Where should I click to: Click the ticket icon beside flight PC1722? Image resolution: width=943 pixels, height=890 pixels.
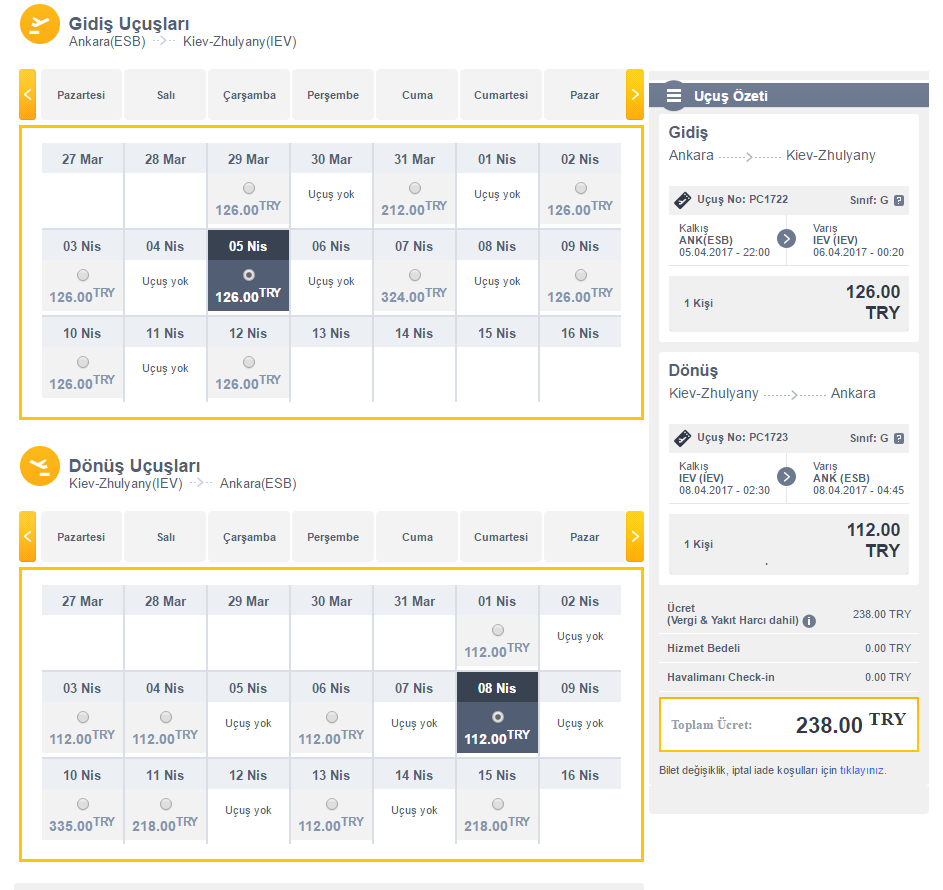tap(683, 200)
